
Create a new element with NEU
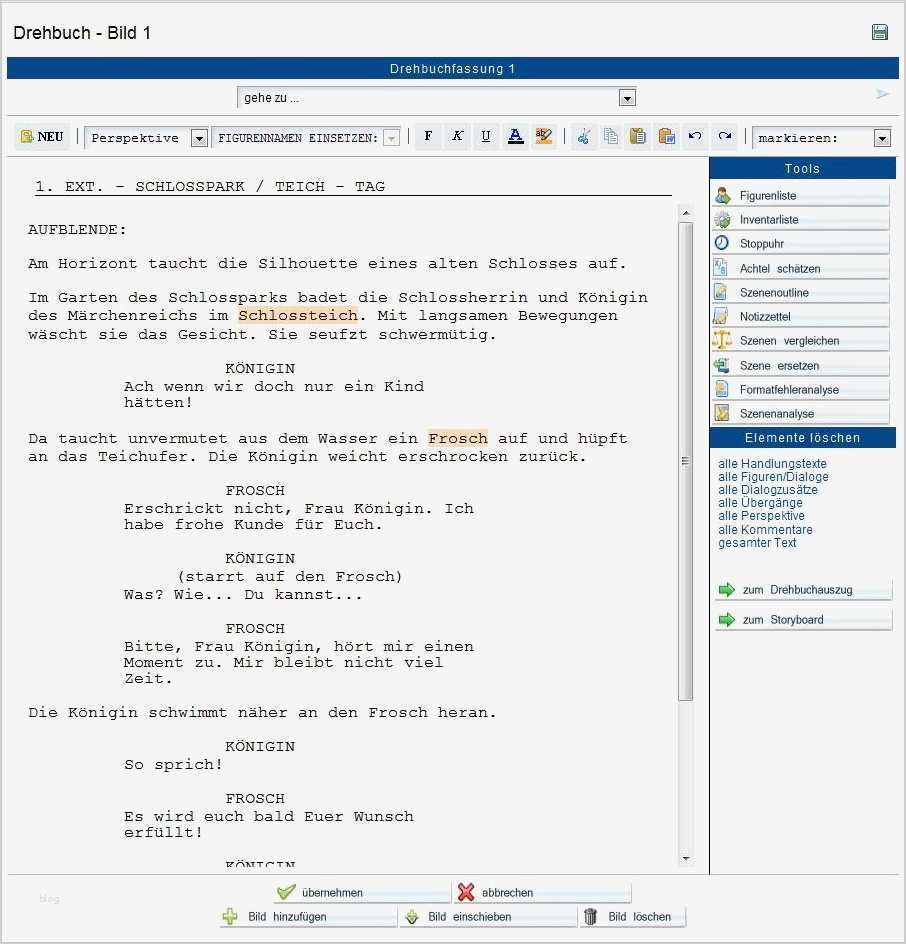[x=42, y=136]
